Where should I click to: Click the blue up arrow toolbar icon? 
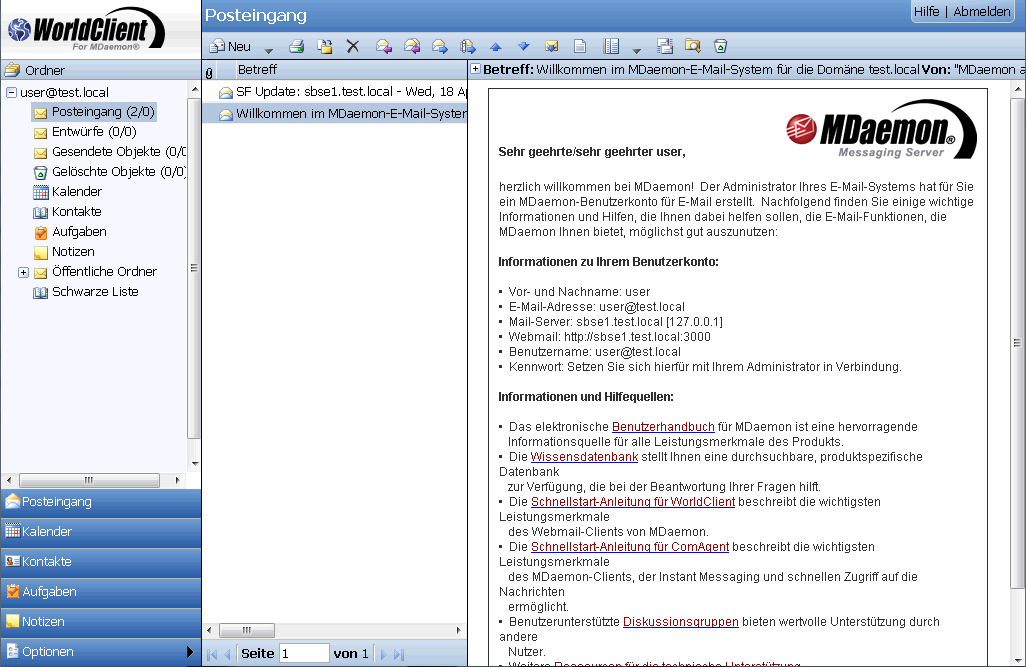pyautogui.click(x=495, y=46)
